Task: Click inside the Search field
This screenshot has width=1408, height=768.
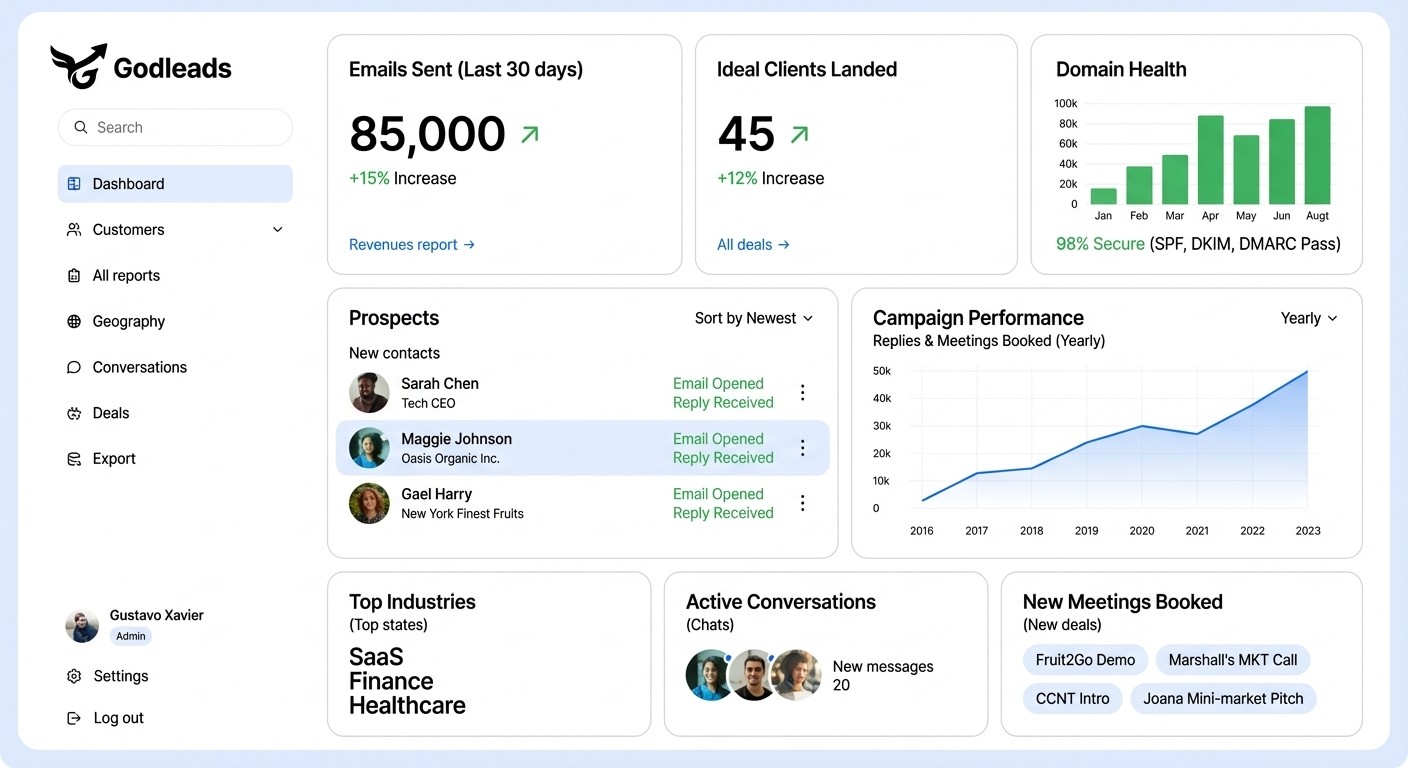Action: (175, 127)
